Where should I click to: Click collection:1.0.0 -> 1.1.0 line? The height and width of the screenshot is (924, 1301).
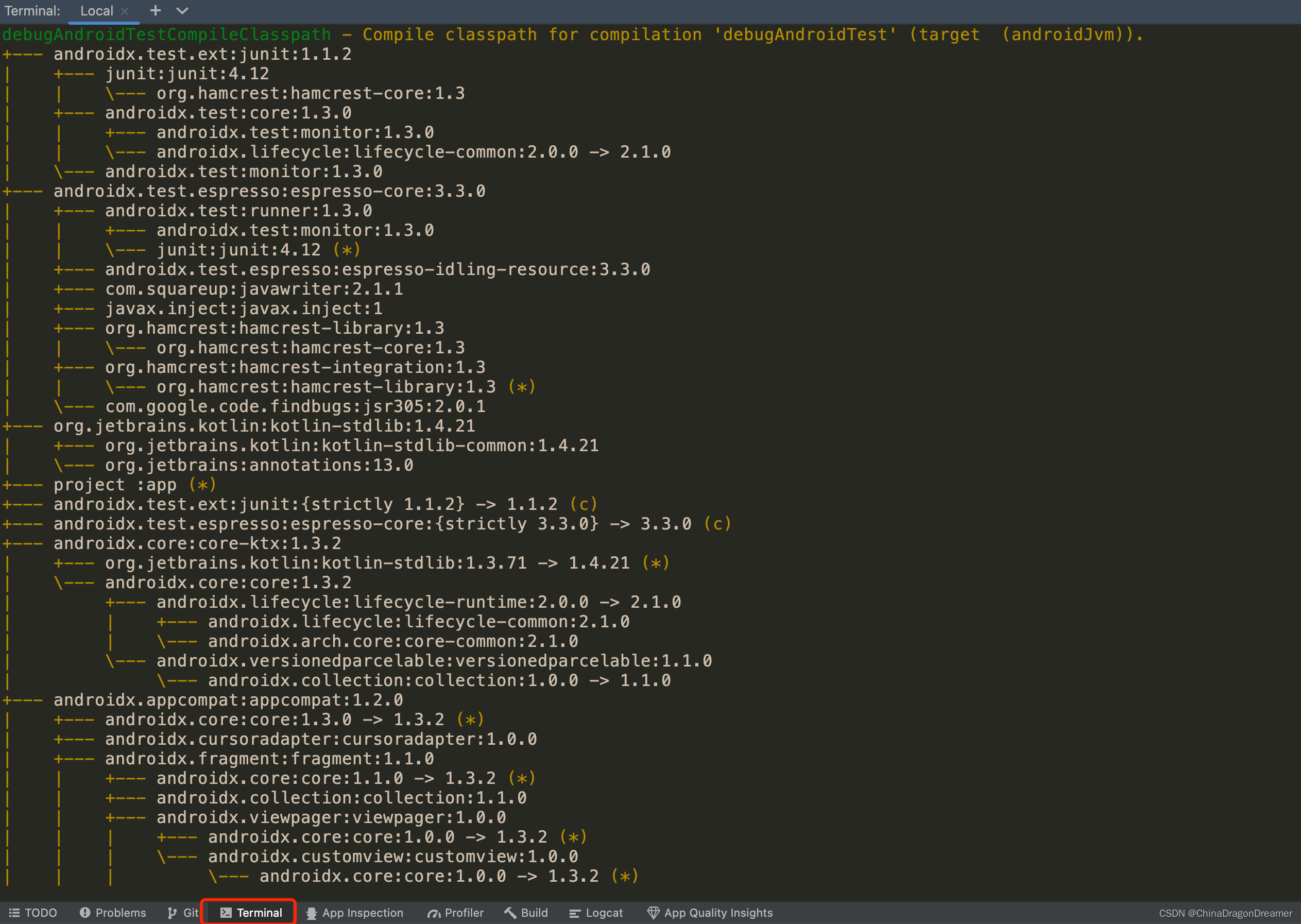pyautogui.click(x=440, y=680)
